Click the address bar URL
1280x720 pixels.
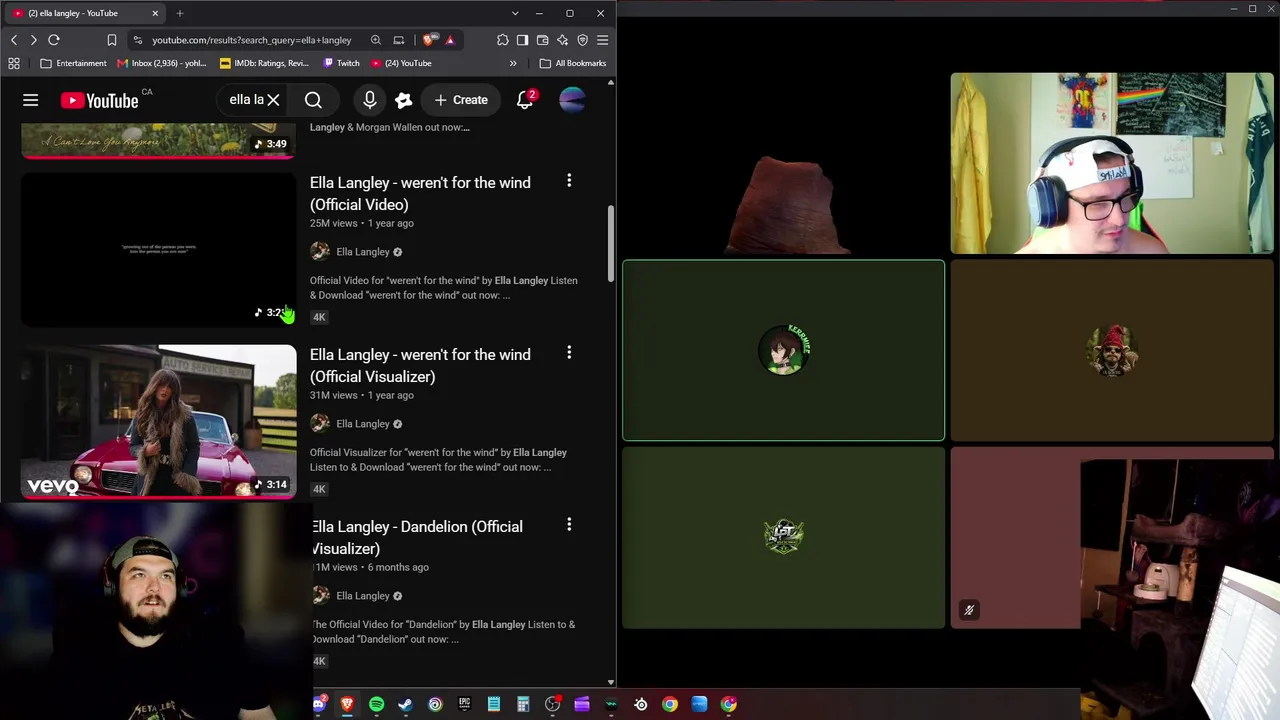(252, 40)
